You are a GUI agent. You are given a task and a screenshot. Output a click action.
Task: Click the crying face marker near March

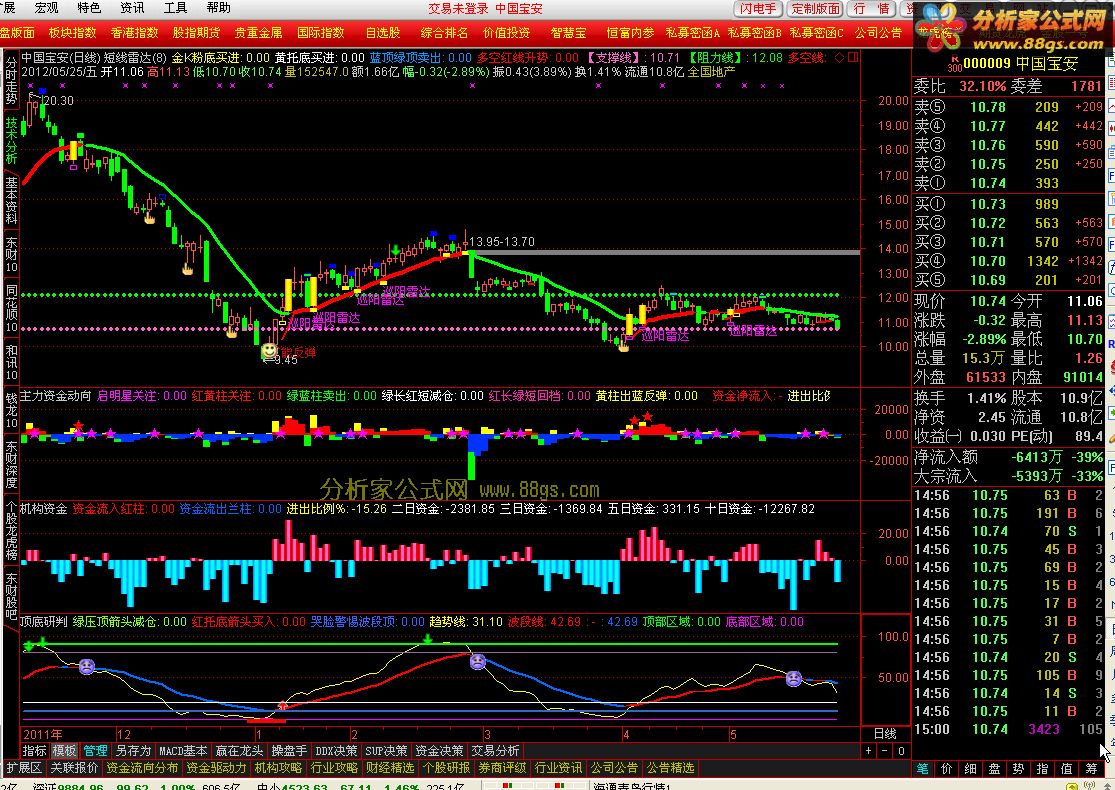[478, 662]
